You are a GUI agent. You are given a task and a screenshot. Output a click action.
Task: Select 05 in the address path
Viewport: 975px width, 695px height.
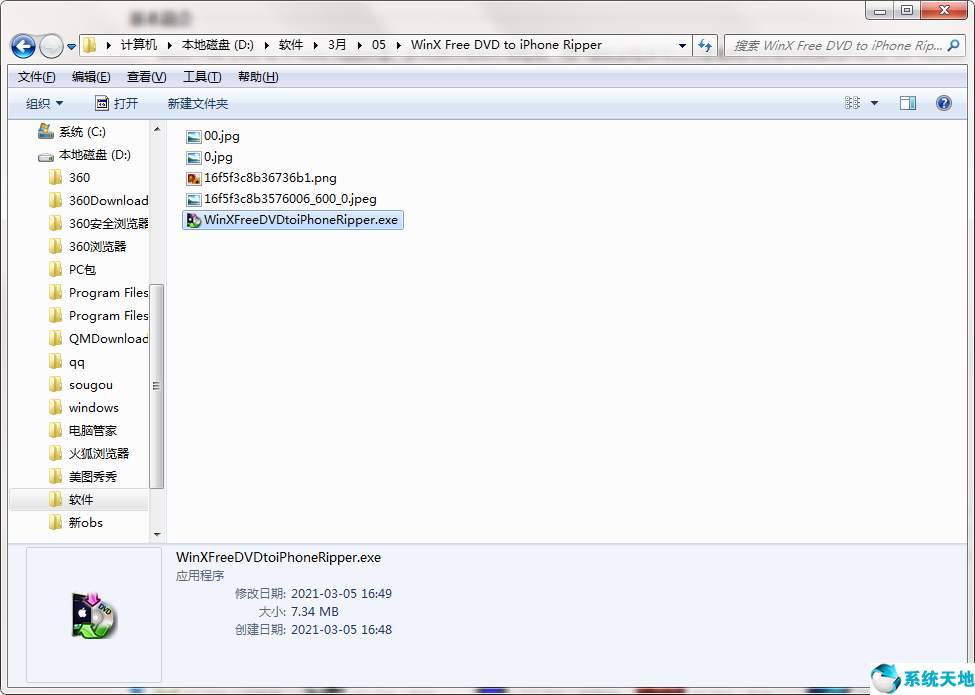pyautogui.click(x=379, y=45)
